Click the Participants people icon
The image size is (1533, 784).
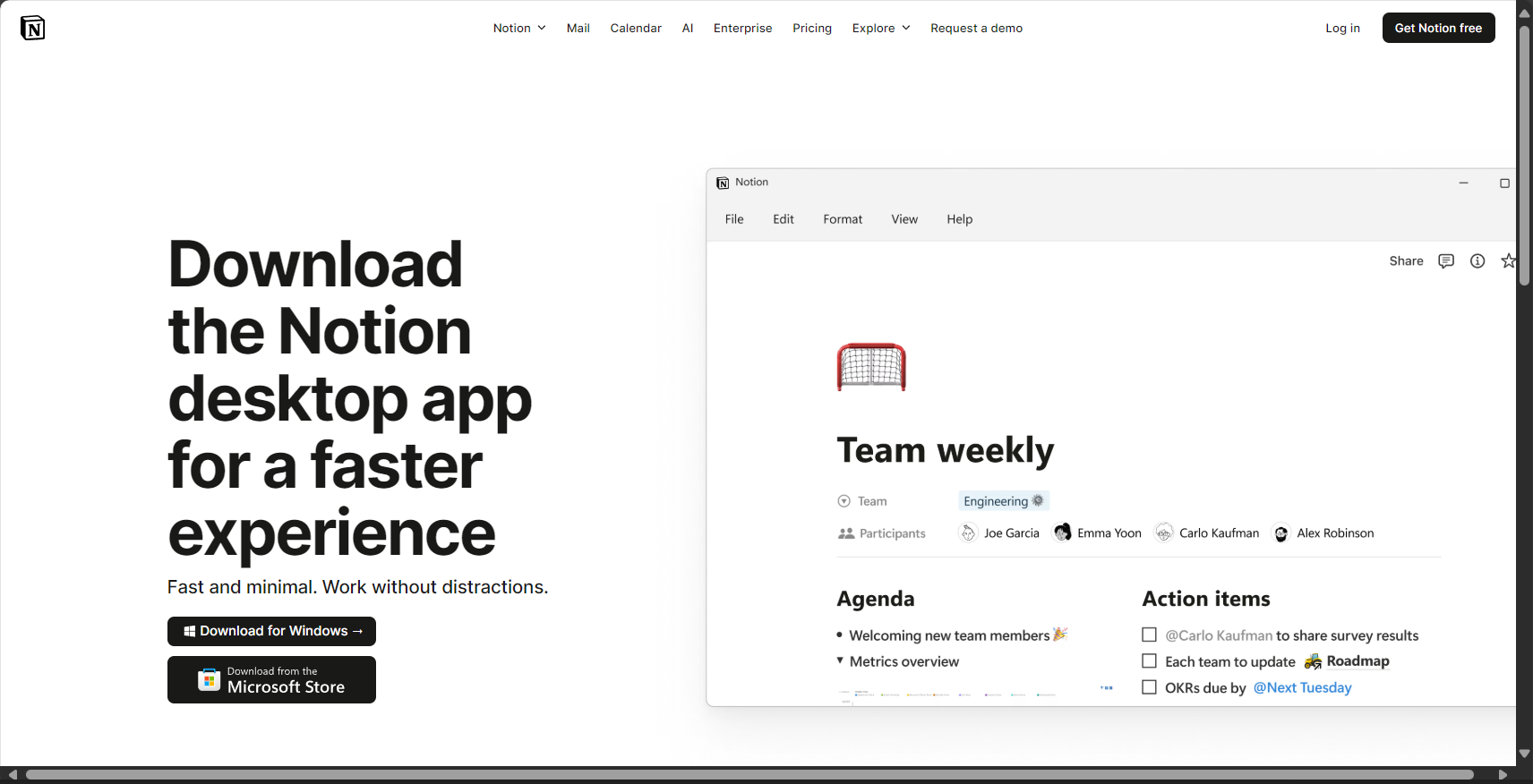point(846,533)
